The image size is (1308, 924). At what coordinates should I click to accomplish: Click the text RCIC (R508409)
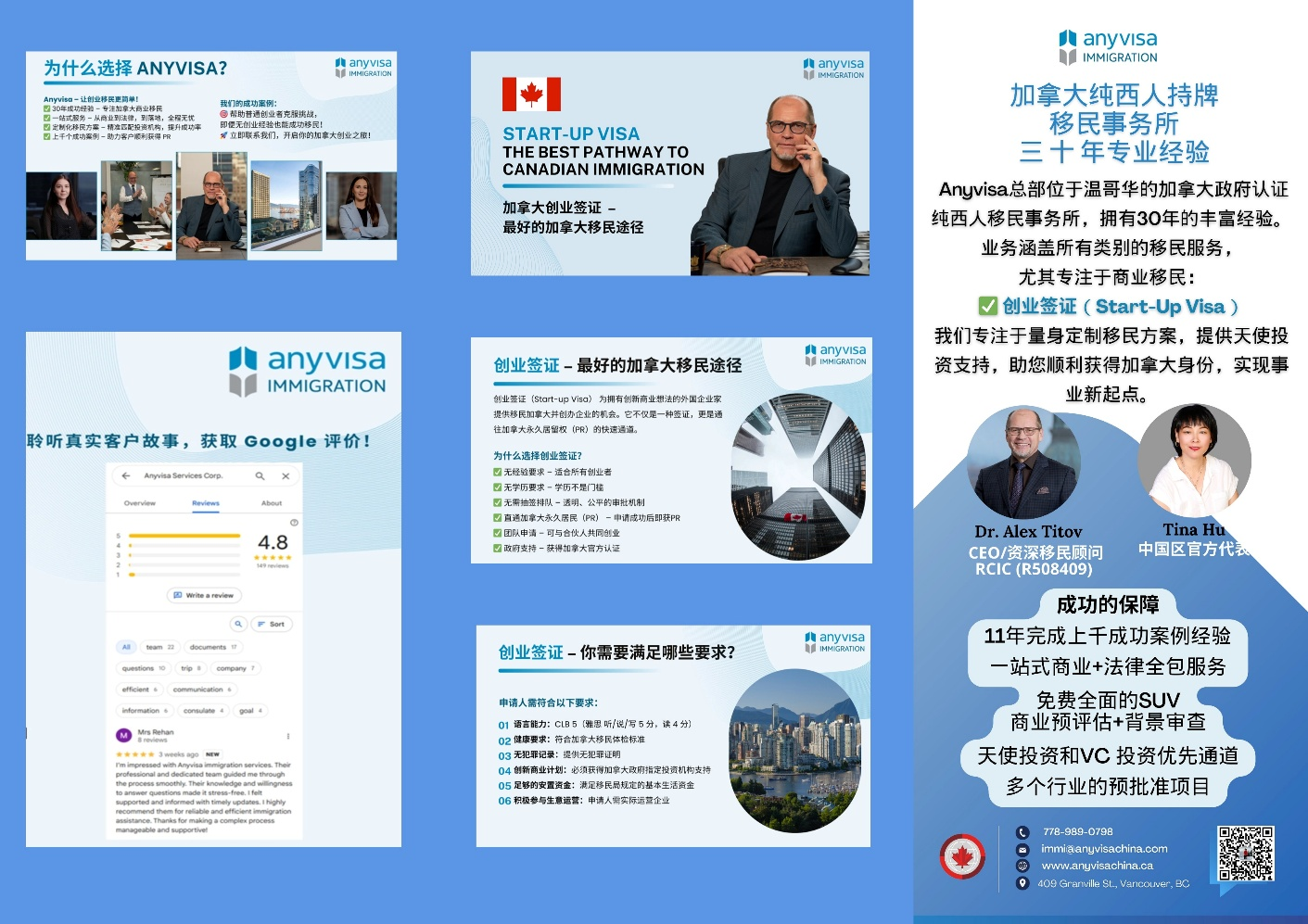1034,569
